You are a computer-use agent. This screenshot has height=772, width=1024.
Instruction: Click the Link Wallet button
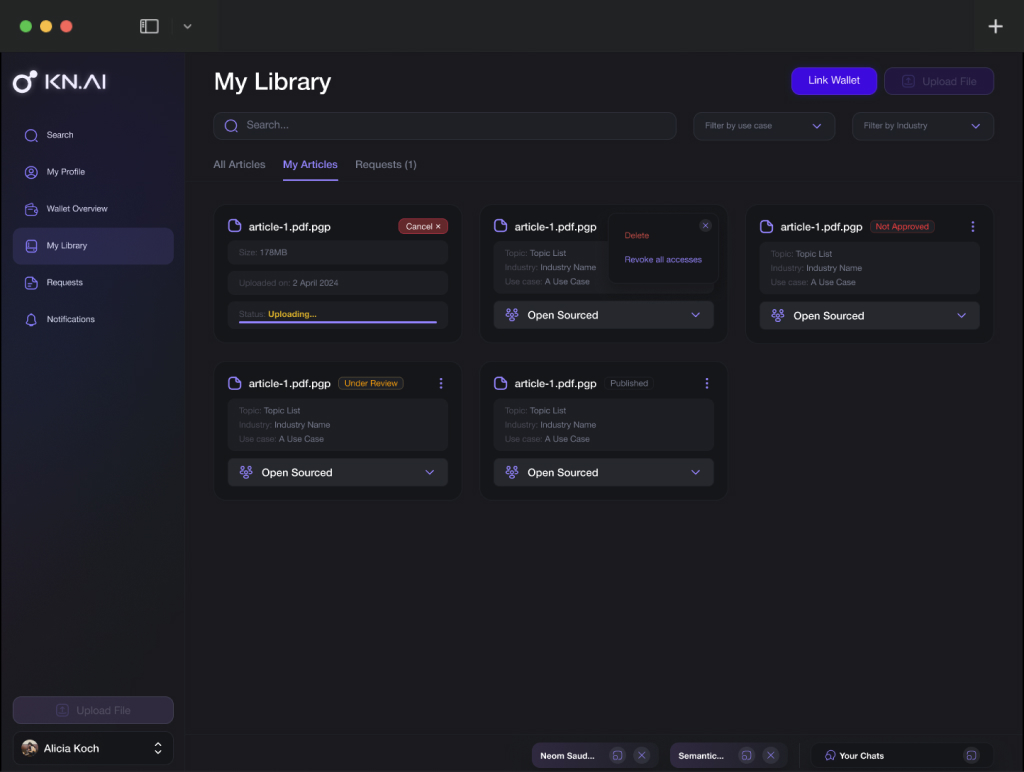coord(833,81)
